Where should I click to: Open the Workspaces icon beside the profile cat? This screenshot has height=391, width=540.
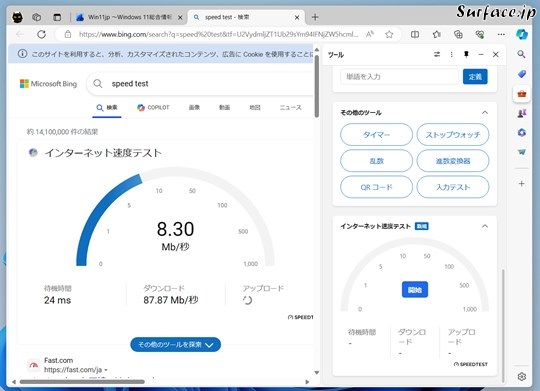[37, 17]
